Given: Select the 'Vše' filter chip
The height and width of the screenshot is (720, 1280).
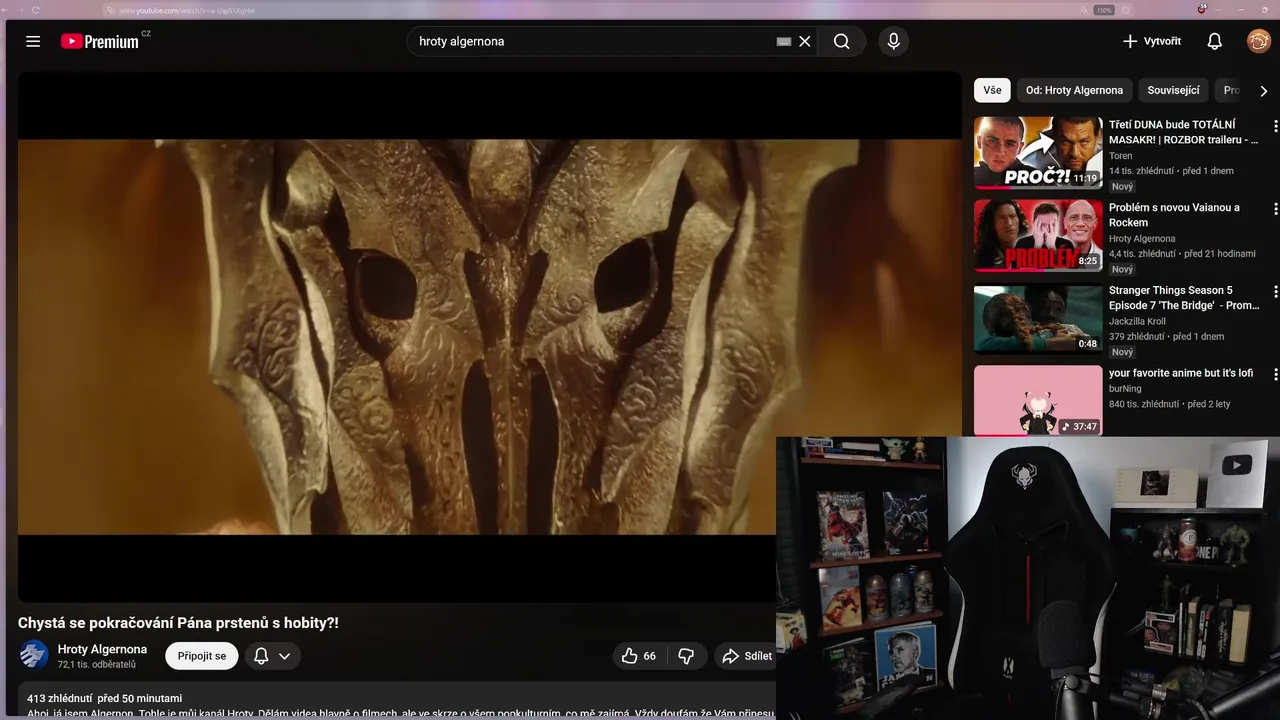Looking at the screenshot, I should [992, 90].
